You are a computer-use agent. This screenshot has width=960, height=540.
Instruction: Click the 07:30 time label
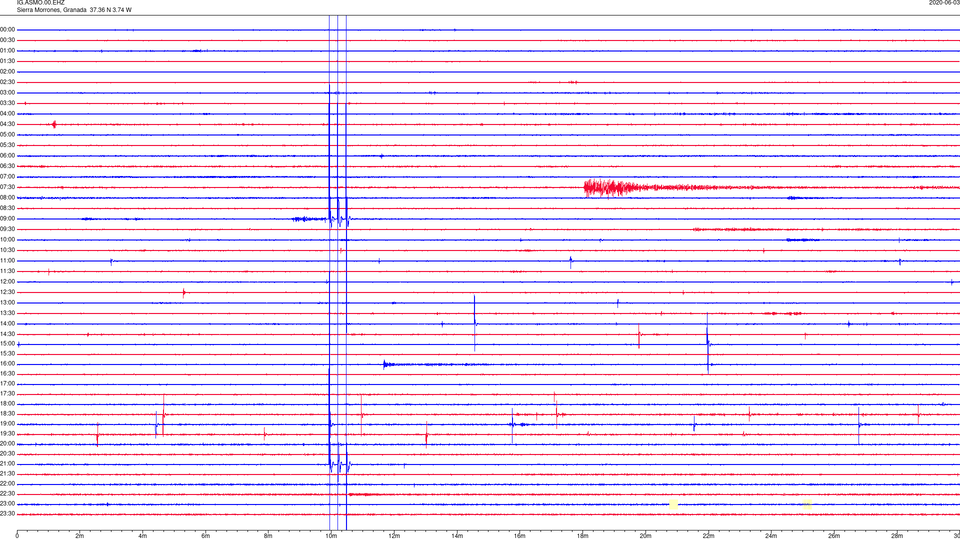[x=8, y=187]
